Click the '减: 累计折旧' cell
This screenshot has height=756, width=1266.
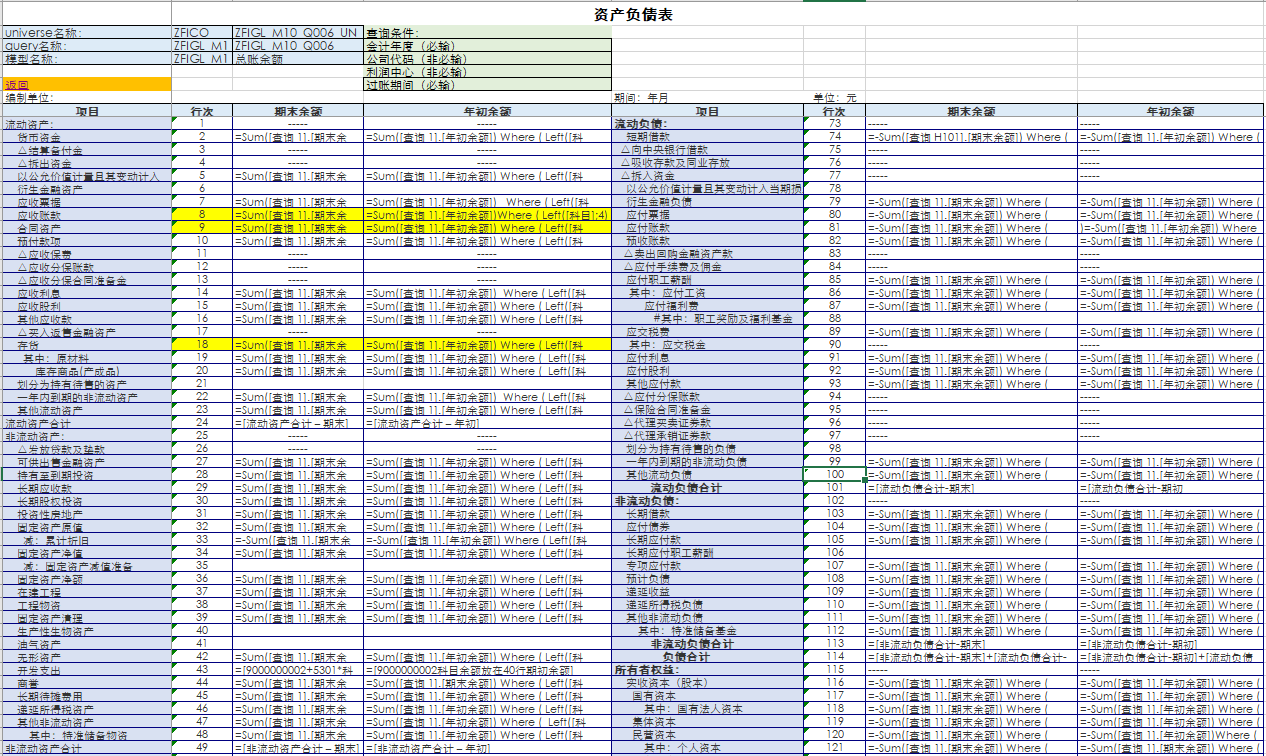[87, 540]
